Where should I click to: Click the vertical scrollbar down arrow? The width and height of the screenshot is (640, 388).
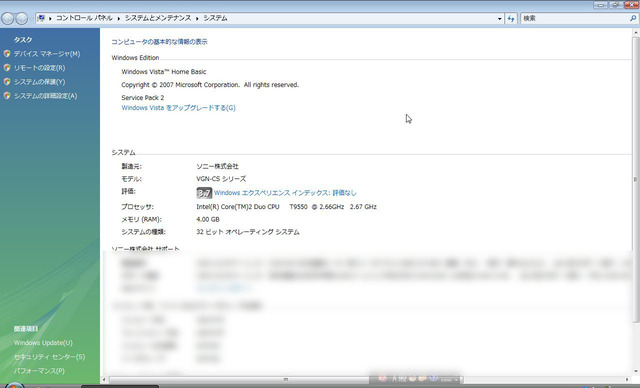tap(636, 371)
